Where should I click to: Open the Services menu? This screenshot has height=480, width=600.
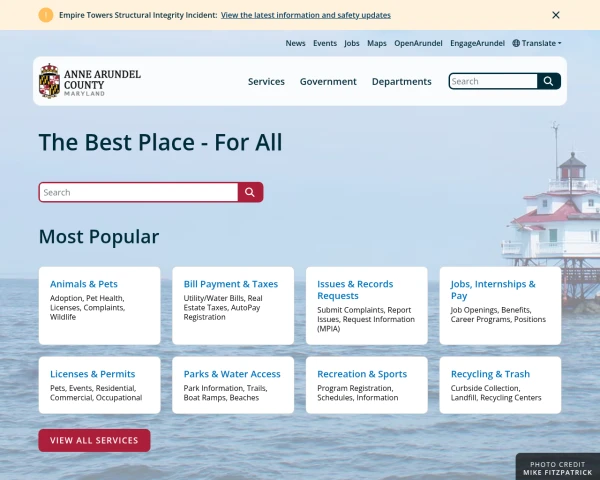(x=266, y=82)
